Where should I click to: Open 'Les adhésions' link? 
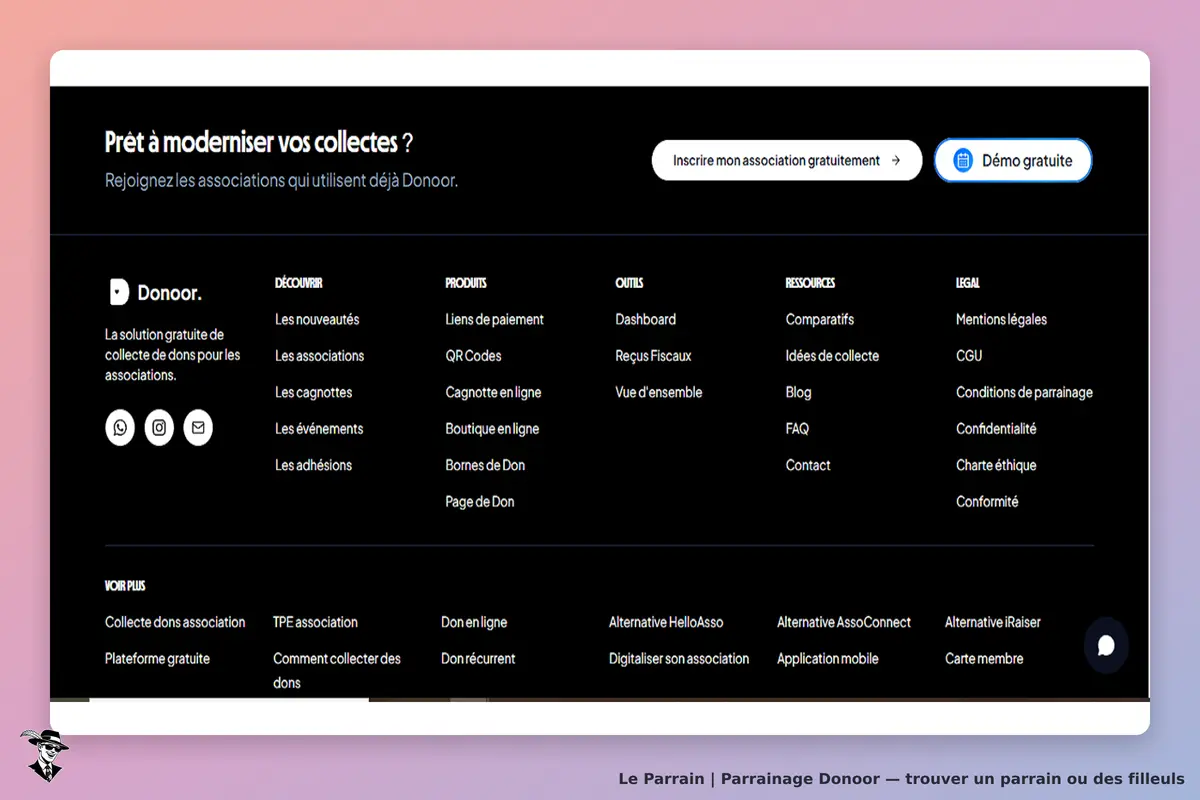[x=314, y=465]
